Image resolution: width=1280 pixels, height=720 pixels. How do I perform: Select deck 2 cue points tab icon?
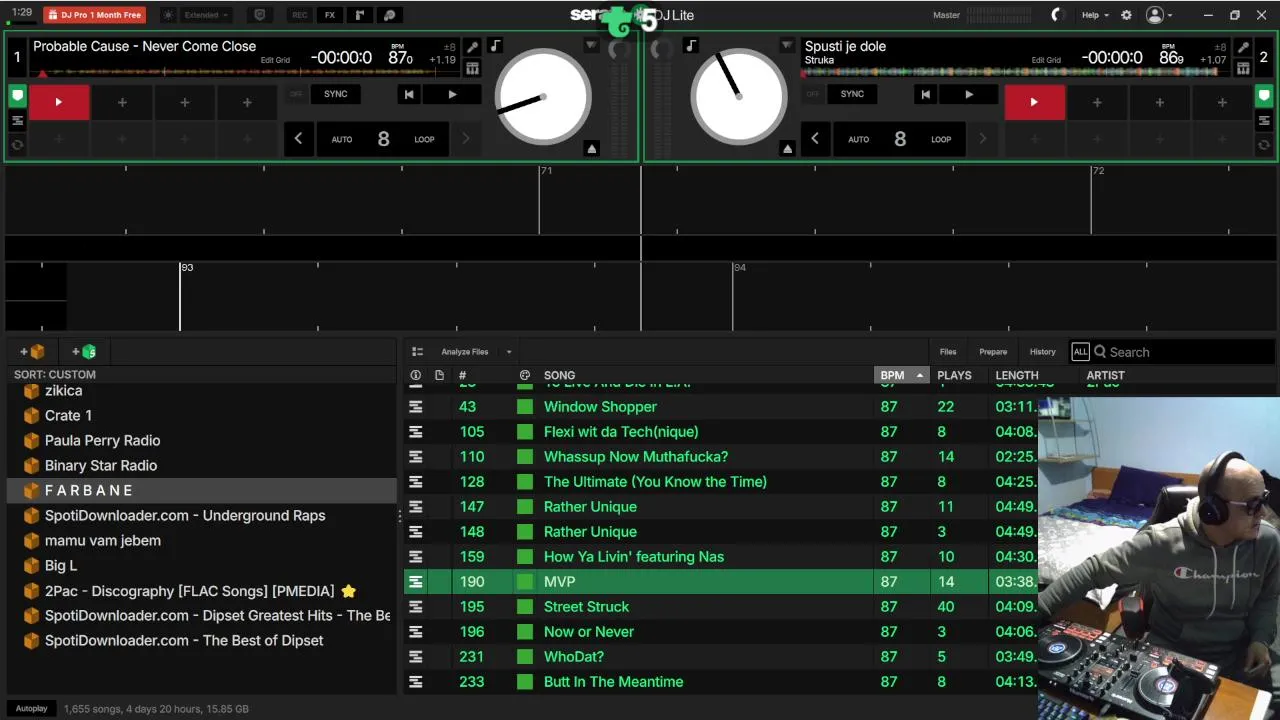coord(1264,97)
